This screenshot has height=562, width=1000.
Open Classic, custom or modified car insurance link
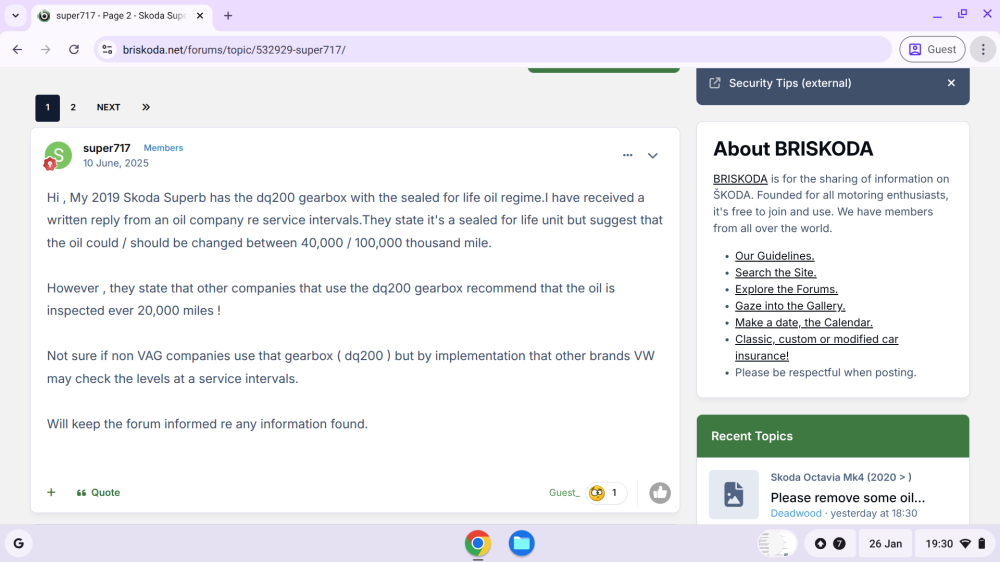(x=816, y=347)
